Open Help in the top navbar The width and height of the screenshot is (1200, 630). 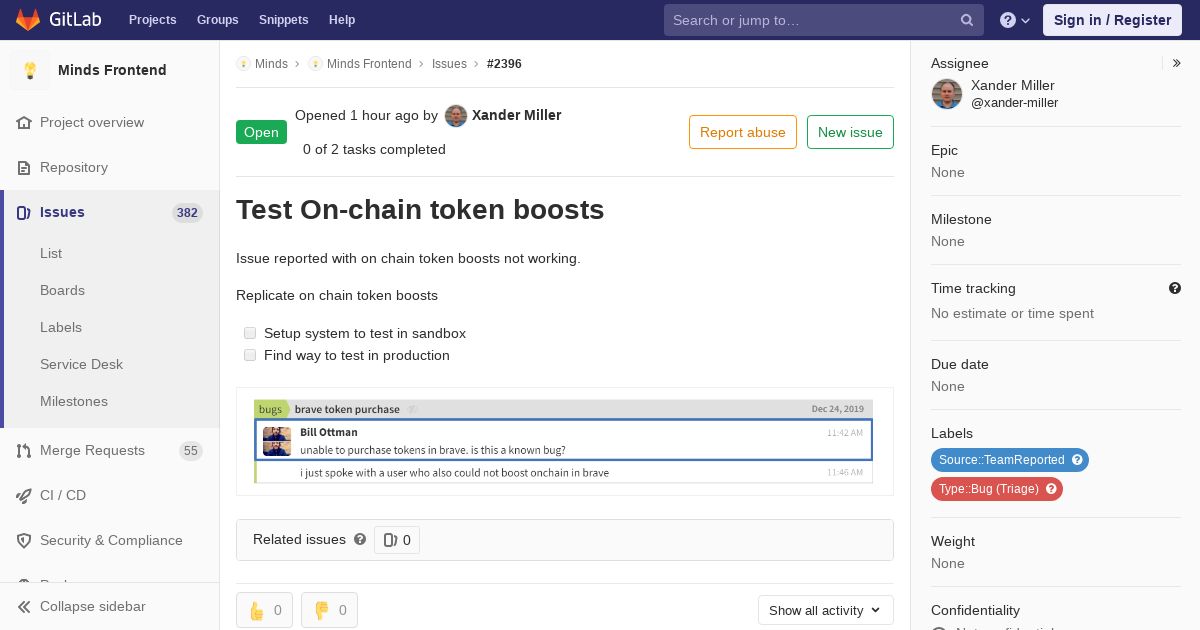click(x=342, y=20)
